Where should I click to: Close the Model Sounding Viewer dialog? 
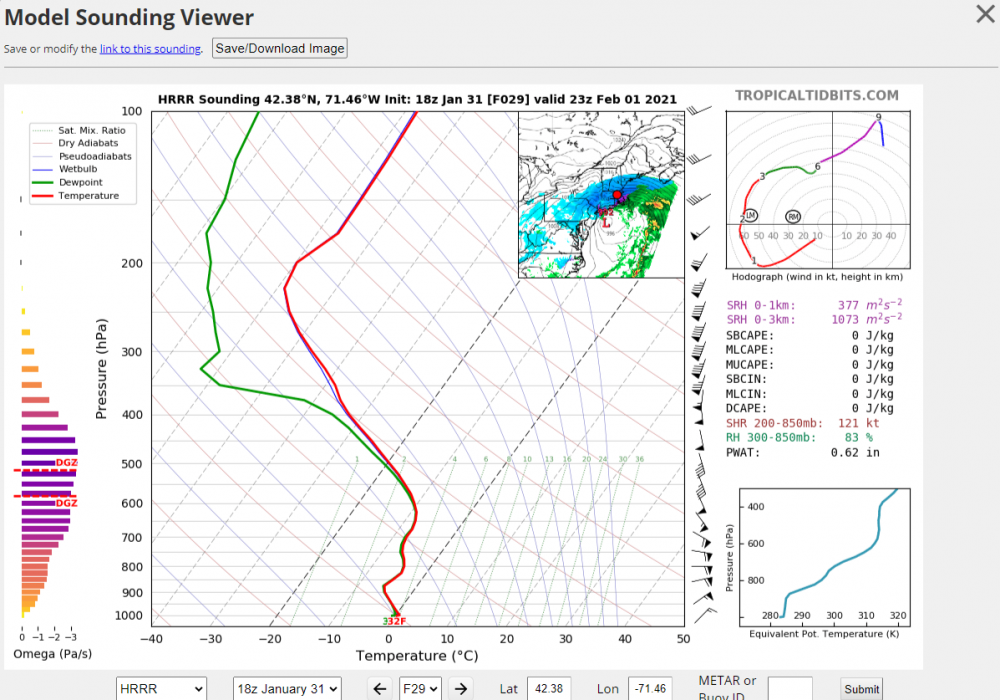point(984,14)
